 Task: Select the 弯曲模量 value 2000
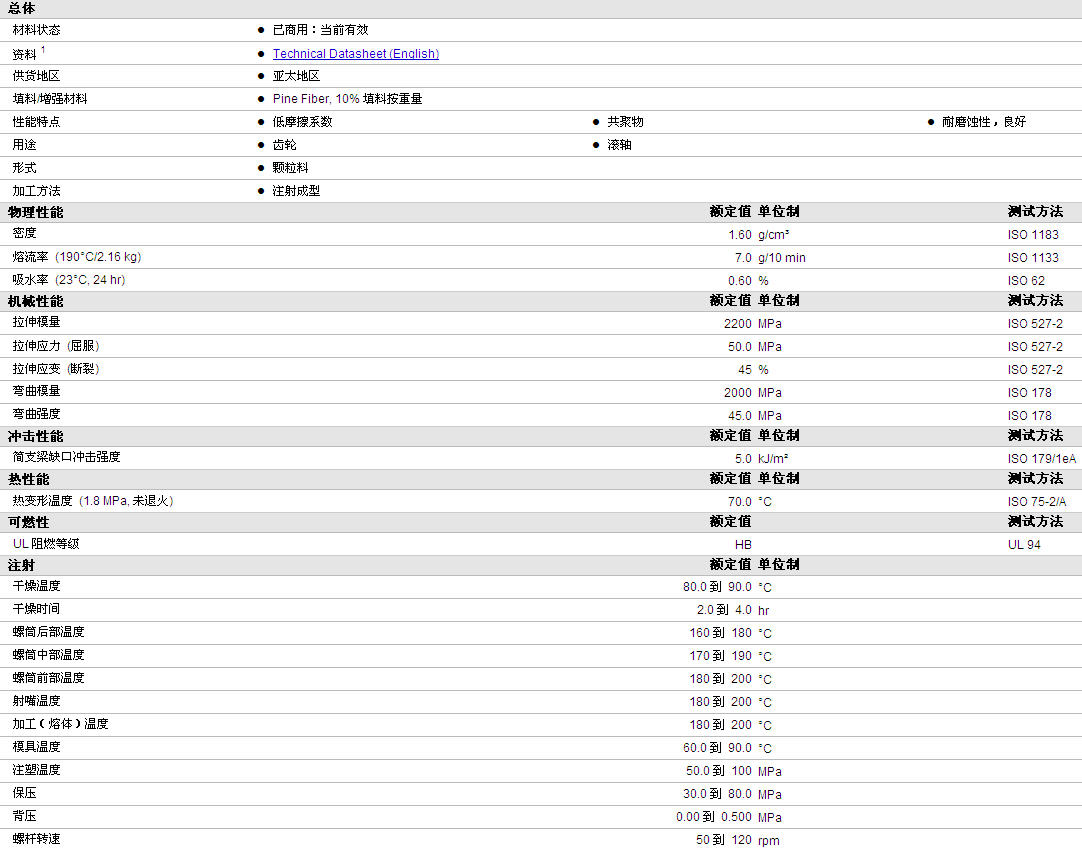click(x=738, y=393)
